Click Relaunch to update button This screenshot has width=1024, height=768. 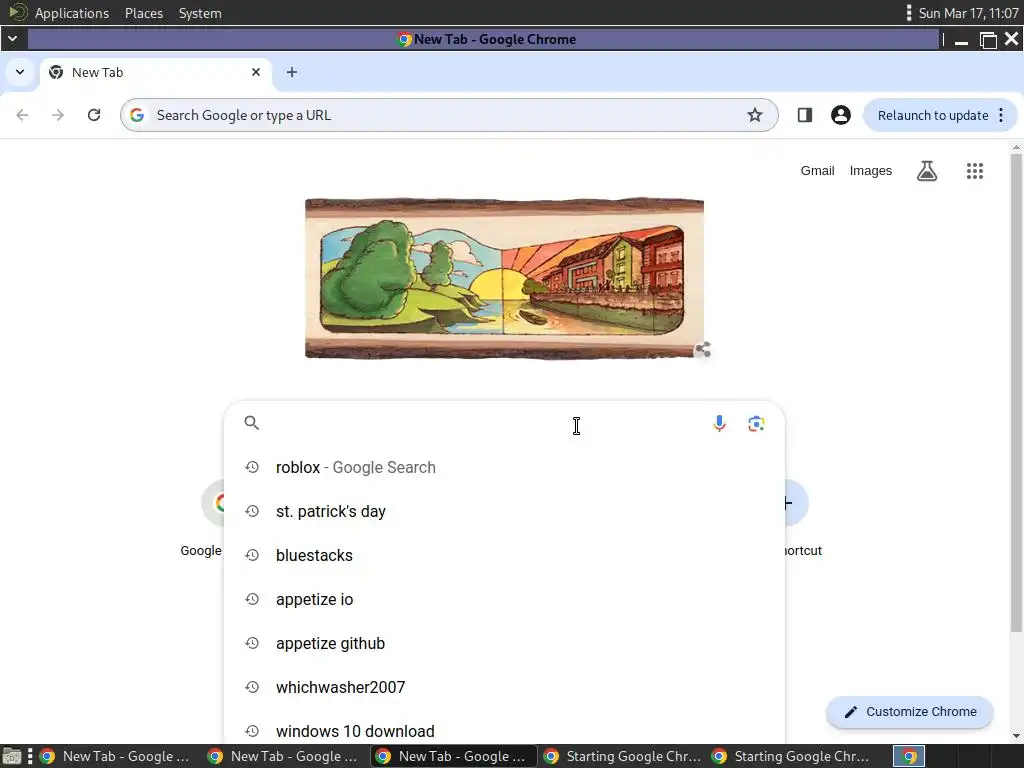tap(933, 116)
